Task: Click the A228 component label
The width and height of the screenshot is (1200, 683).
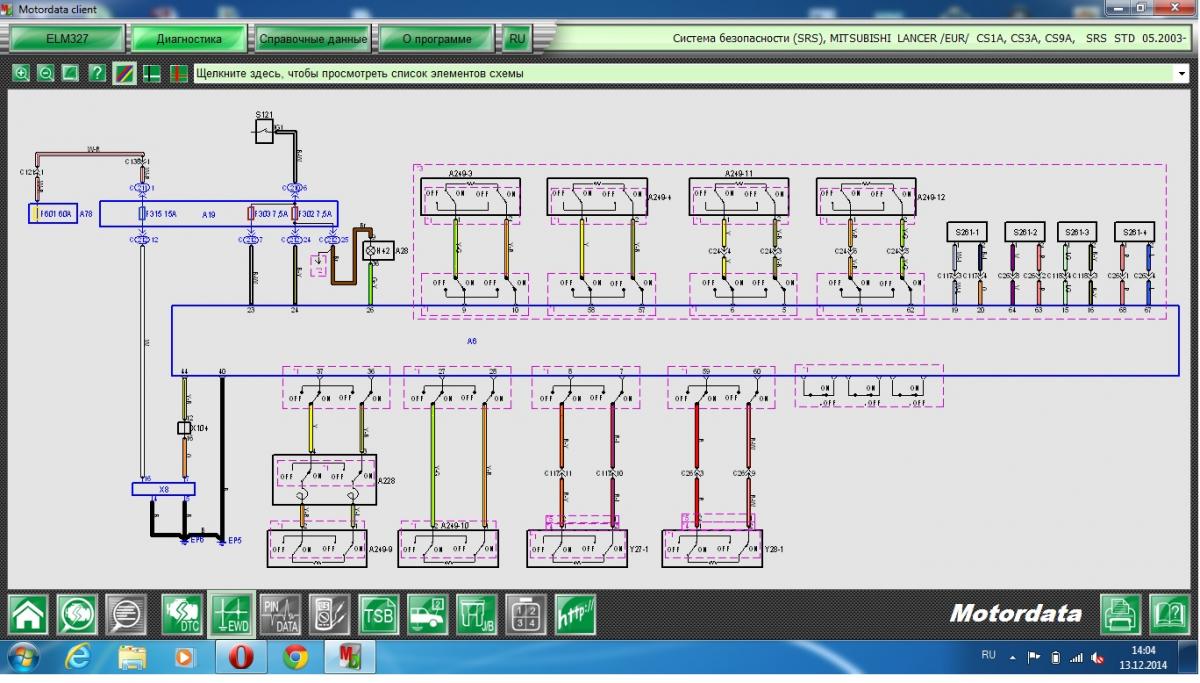Action: point(387,481)
